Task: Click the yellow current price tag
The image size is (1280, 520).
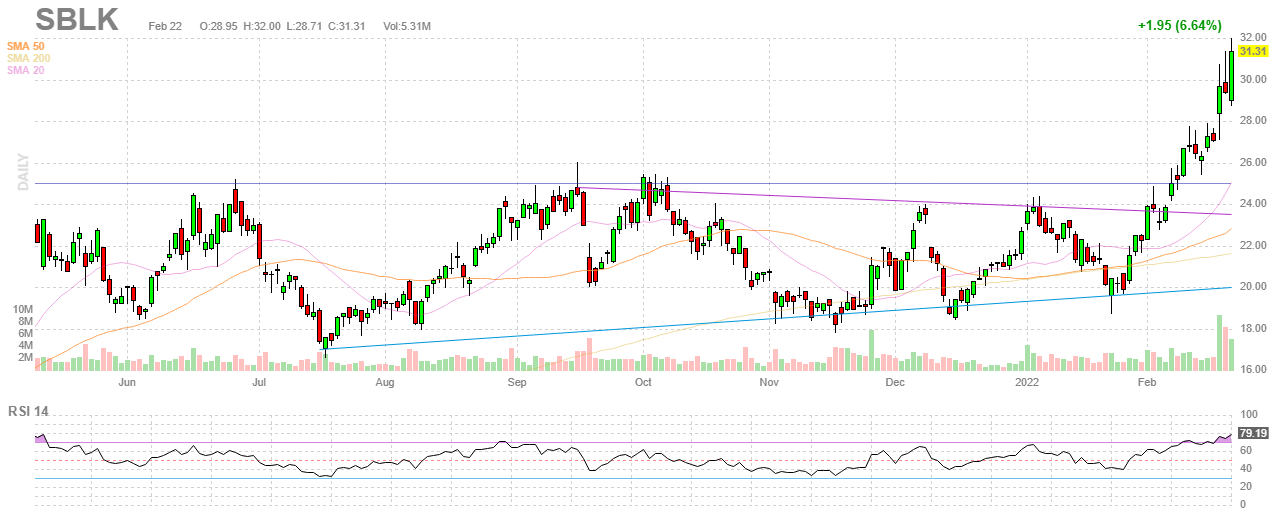Action: pos(1254,51)
